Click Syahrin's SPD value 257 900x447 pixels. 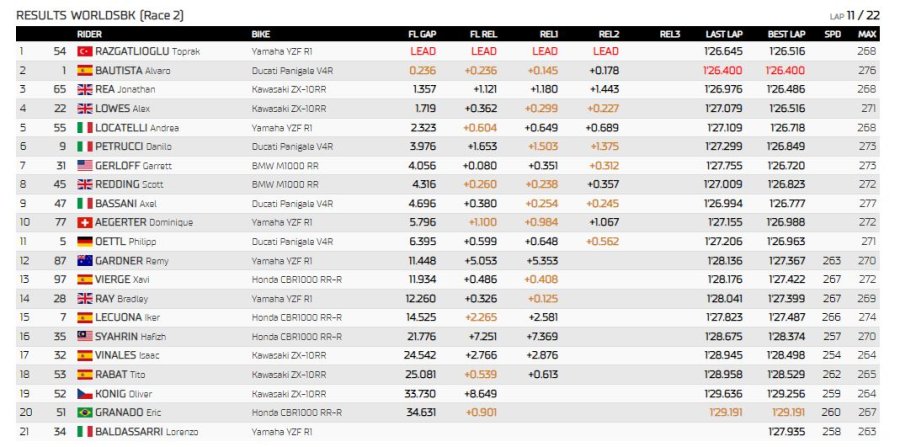tap(832, 336)
